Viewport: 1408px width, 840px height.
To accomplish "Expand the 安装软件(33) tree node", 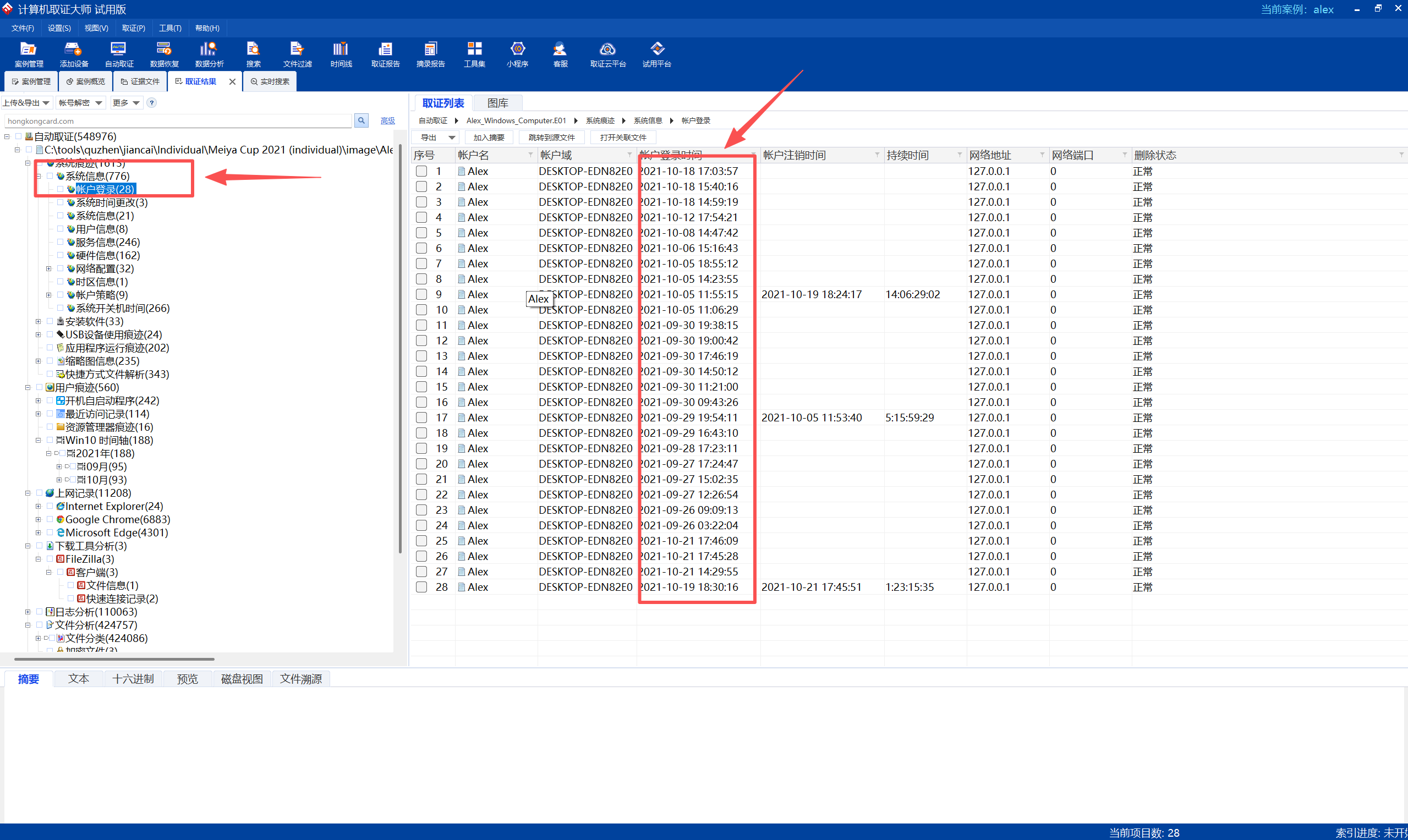I will [x=39, y=321].
